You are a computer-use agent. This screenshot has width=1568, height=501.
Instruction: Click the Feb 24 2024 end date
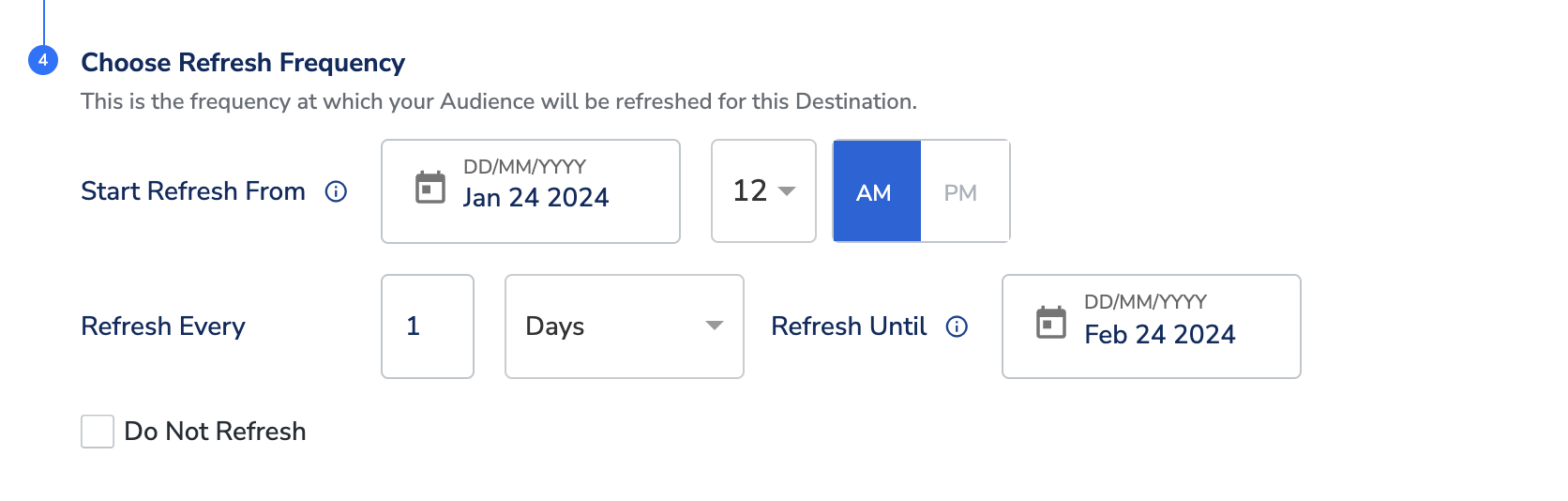pos(1159,334)
